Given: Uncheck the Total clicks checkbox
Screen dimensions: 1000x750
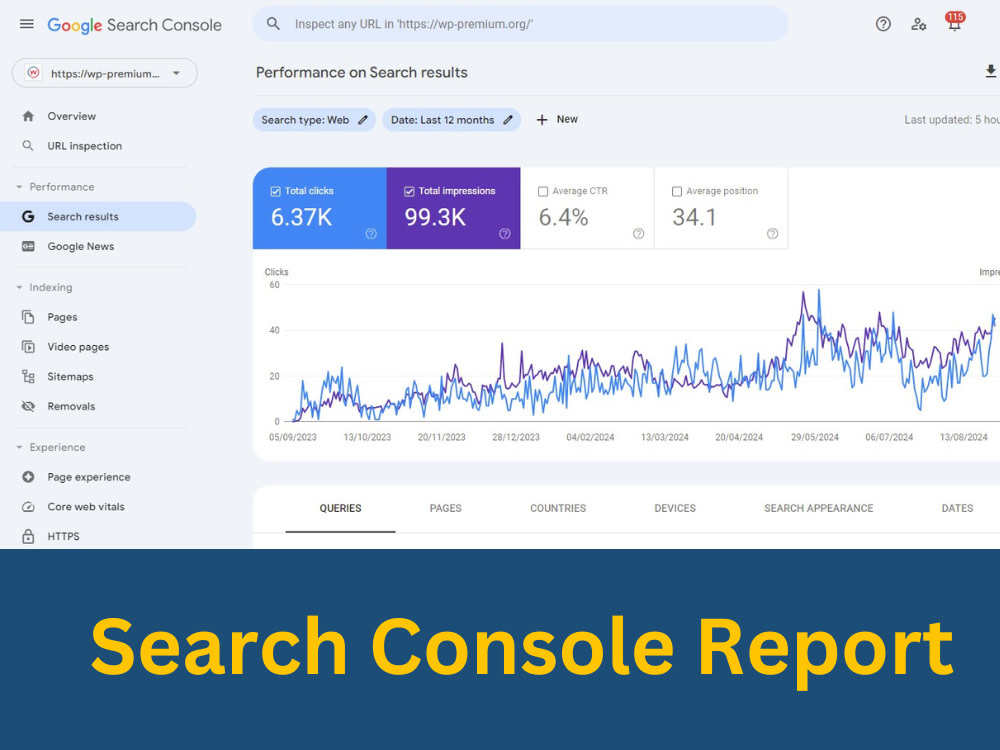Looking at the screenshot, I should 276,191.
